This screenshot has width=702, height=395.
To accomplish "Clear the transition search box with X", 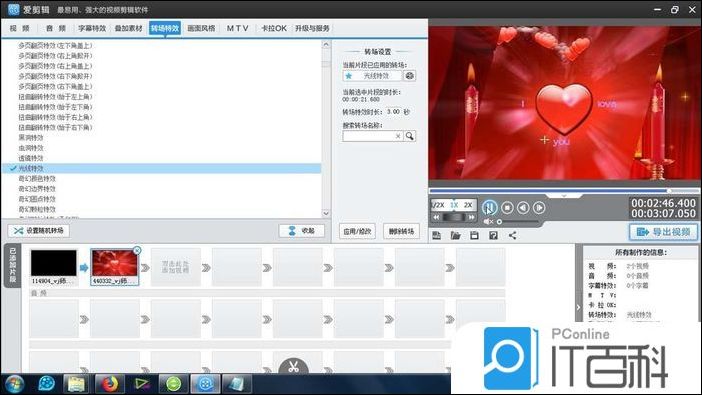I will (x=398, y=136).
